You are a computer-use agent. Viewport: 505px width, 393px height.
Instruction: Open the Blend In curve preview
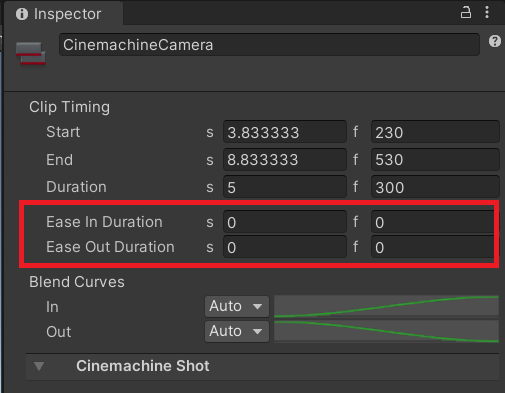(x=386, y=306)
